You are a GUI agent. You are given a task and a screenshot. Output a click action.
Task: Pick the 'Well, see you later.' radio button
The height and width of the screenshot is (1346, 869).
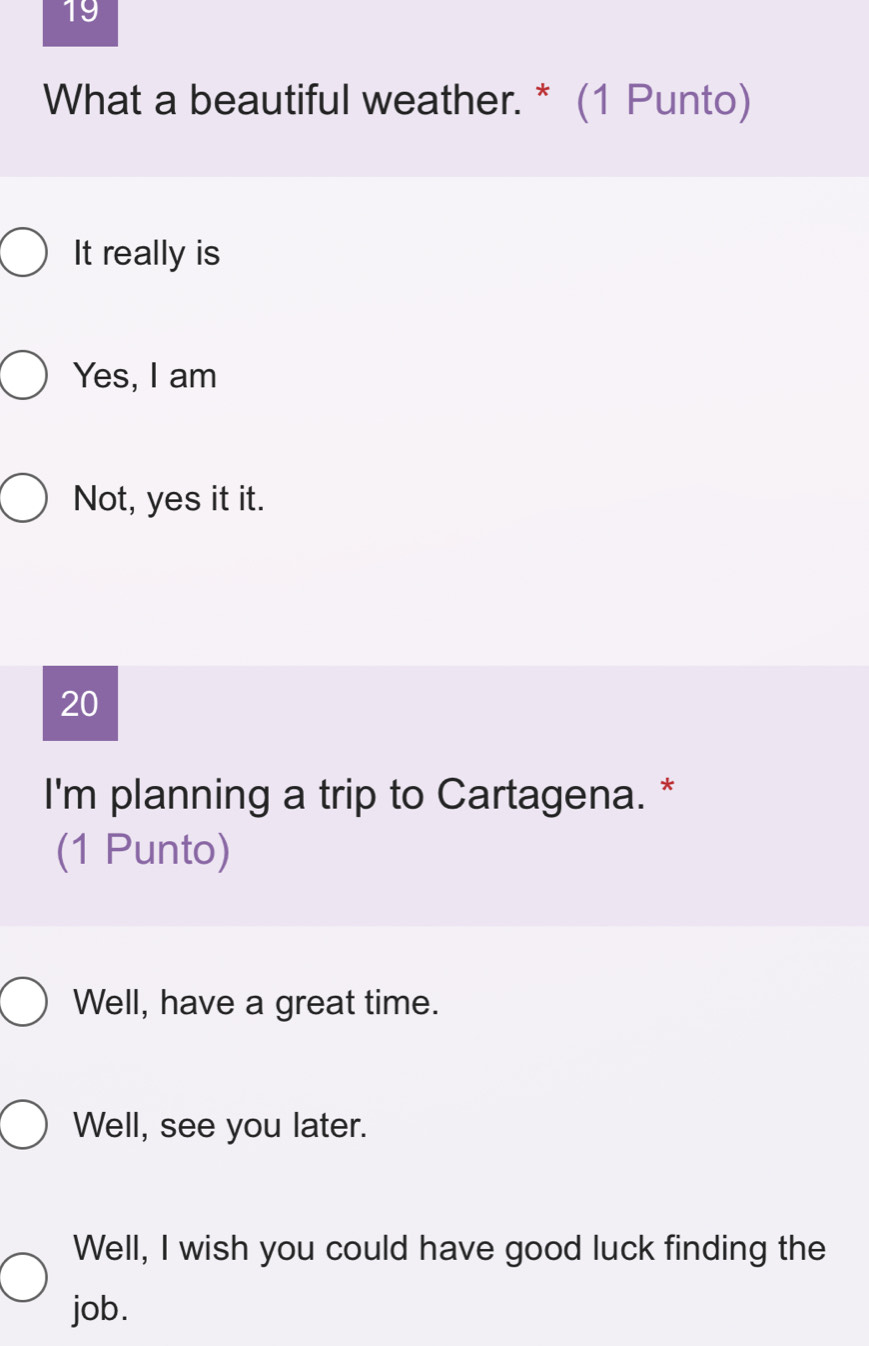23,1126
